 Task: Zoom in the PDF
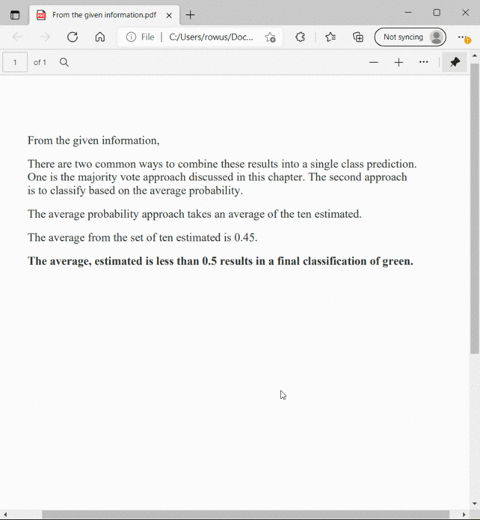tap(399, 62)
